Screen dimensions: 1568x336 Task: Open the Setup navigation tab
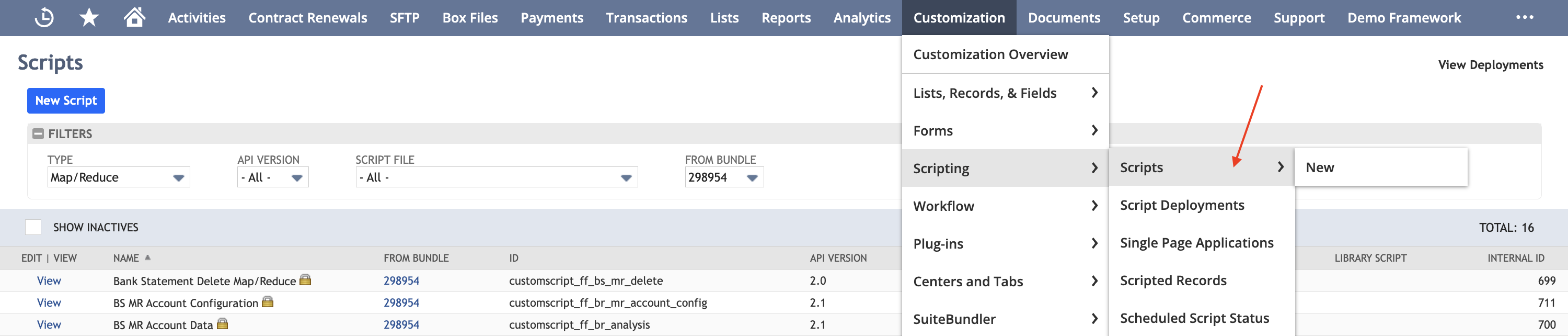tap(1140, 18)
